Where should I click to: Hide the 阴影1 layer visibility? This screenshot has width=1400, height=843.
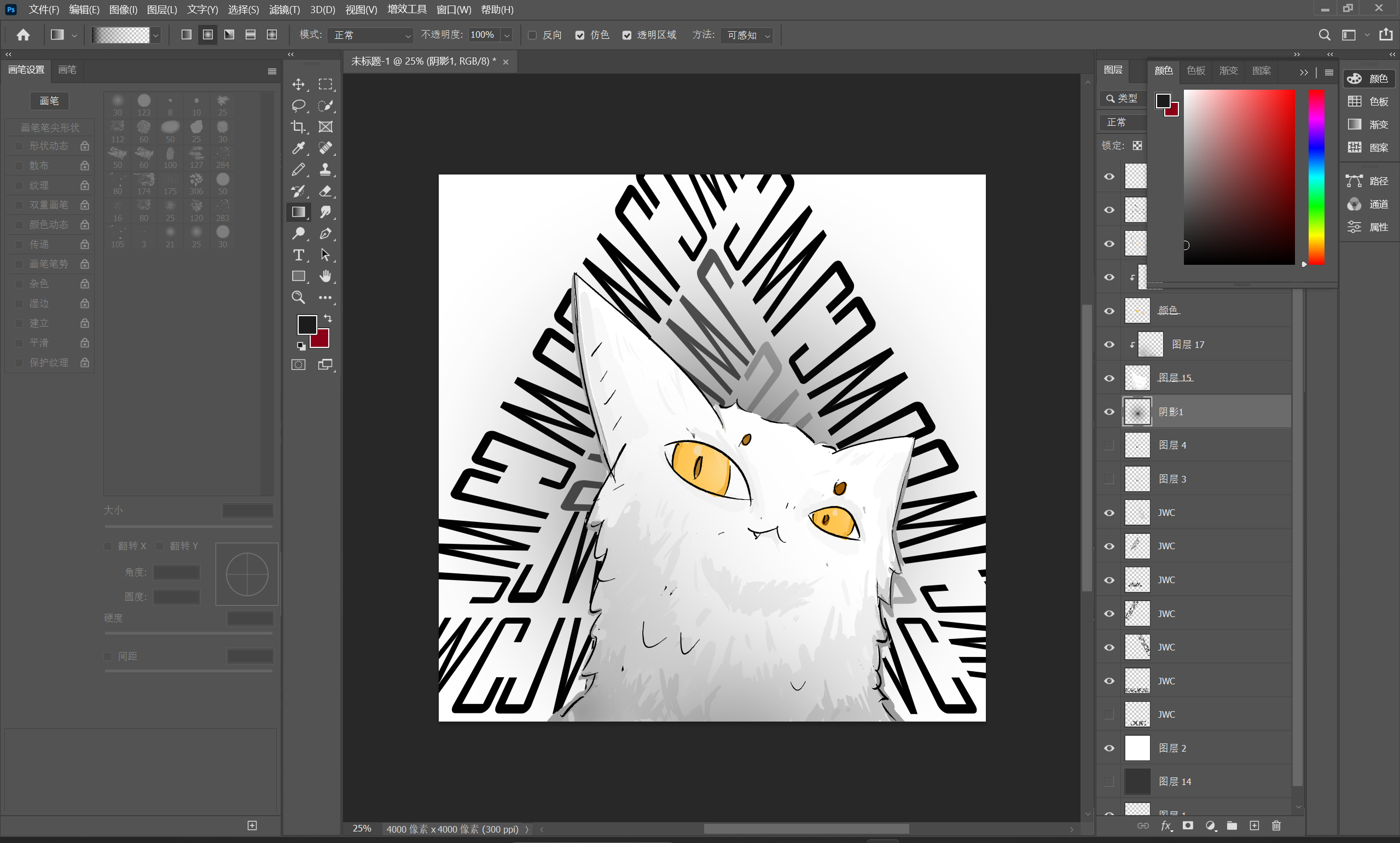[x=1108, y=412]
